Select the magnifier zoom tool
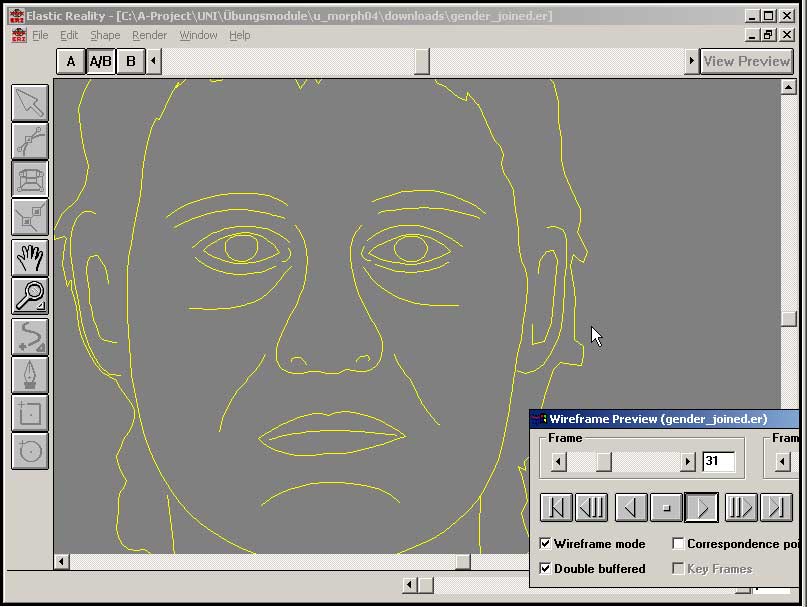This screenshot has width=807, height=607. [x=30, y=296]
